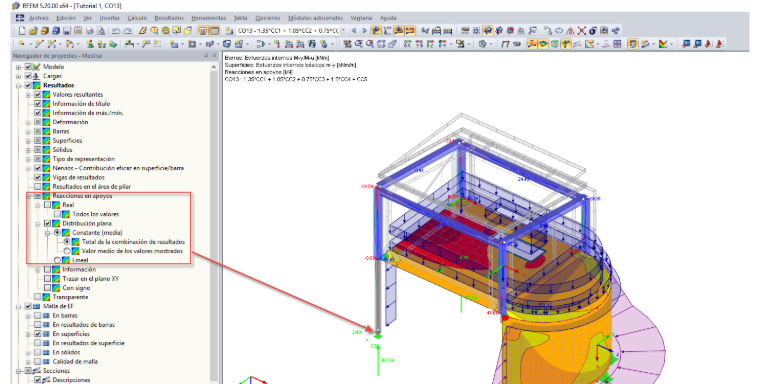Select Constante (media) radio button
760x384 pixels.
pyautogui.click(x=57, y=233)
